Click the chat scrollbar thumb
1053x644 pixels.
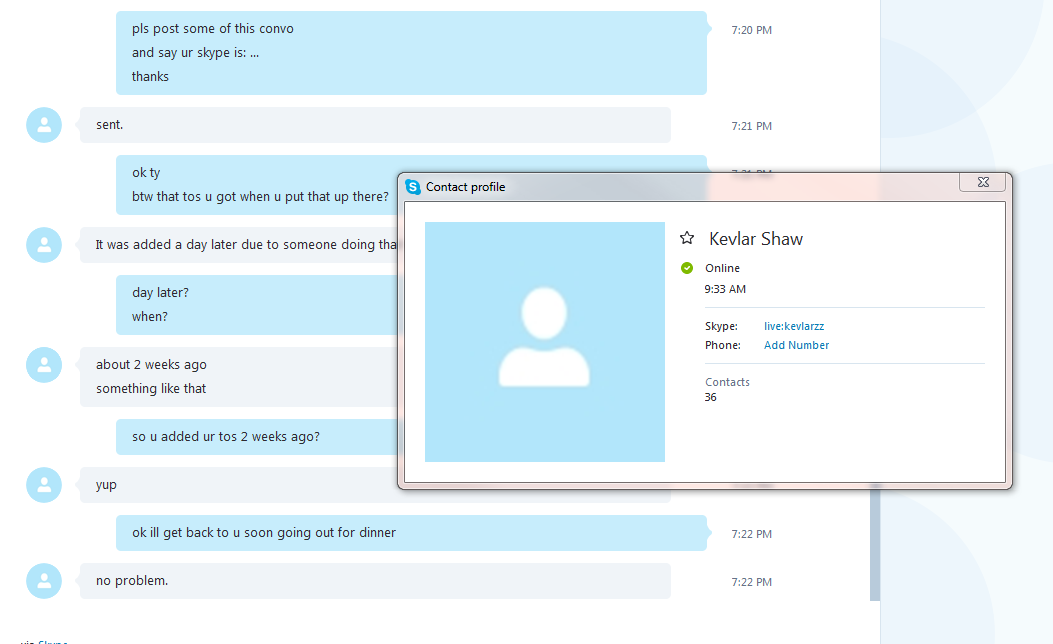tap(875, 545)
